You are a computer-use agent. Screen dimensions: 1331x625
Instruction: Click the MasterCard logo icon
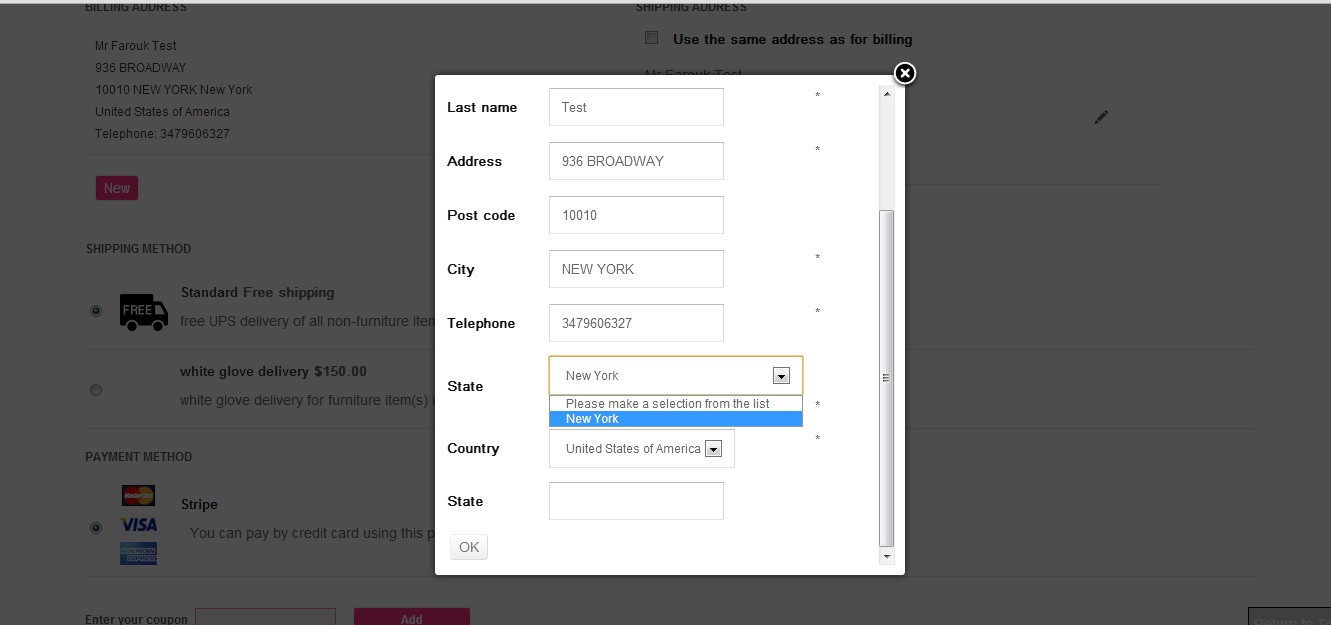coord(138,495)
